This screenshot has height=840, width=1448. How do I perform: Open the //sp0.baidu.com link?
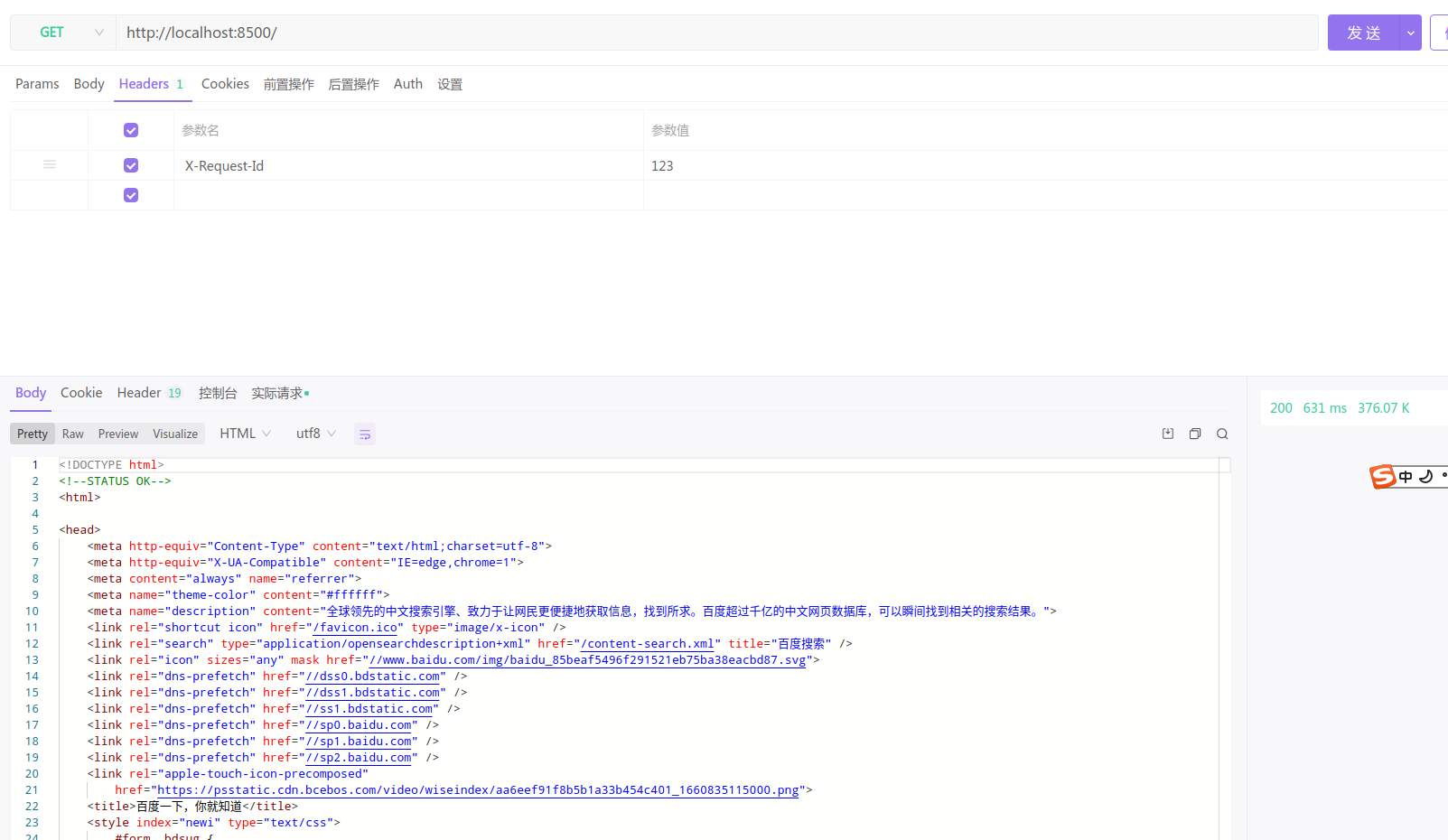point(359,725)
